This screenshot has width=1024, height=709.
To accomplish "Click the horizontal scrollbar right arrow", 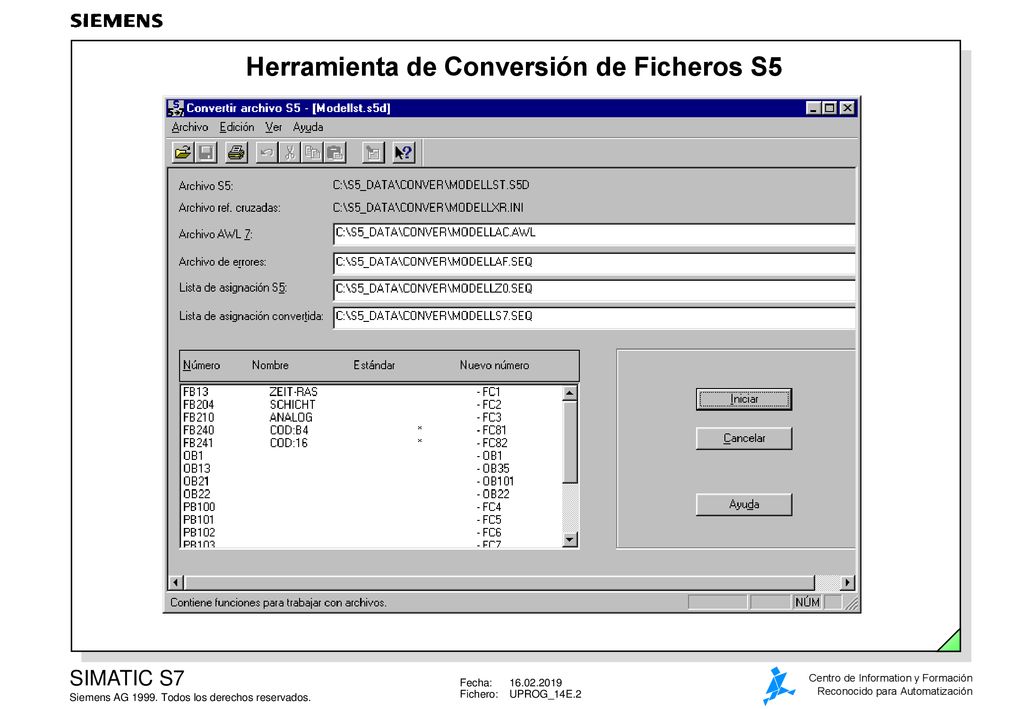I will click(847, 582).
